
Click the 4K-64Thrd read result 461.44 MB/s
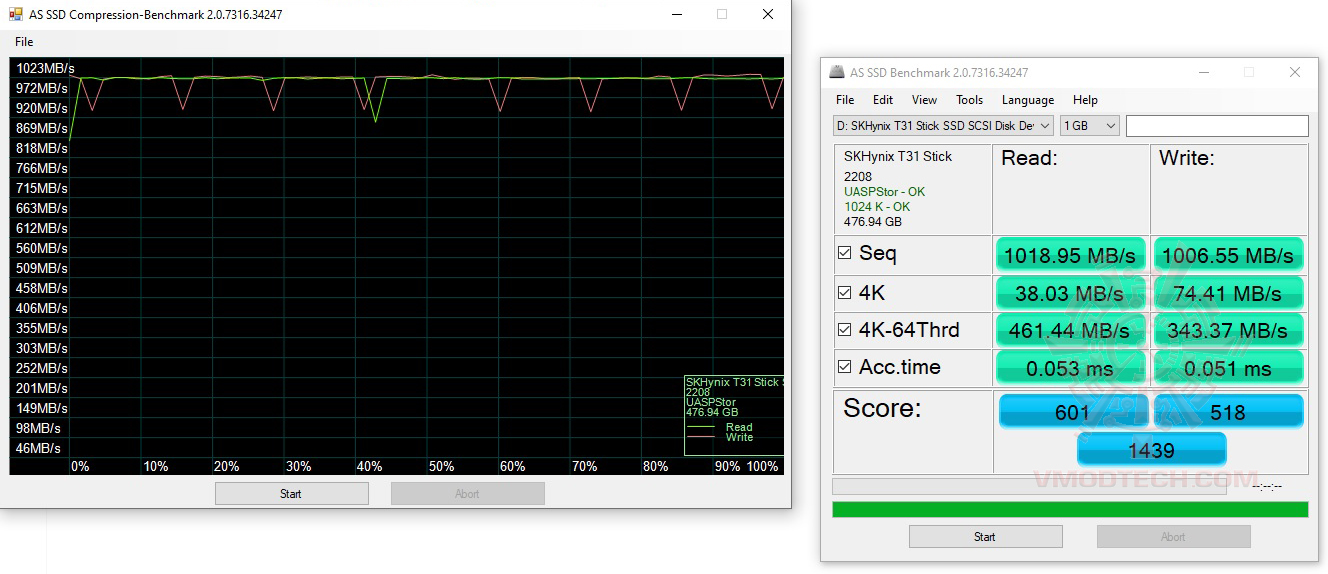point(1070,330)
